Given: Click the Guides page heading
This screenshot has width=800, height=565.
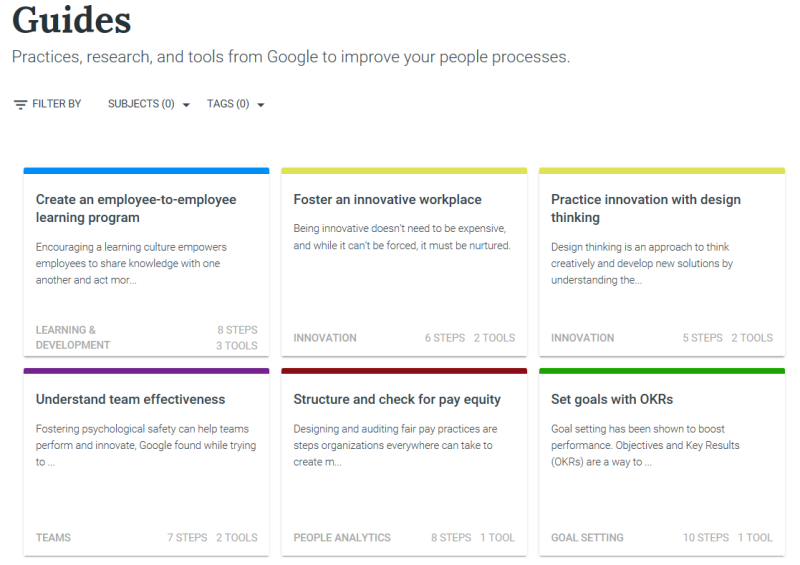Looking at the screenshot, I should tap(71, 20).
